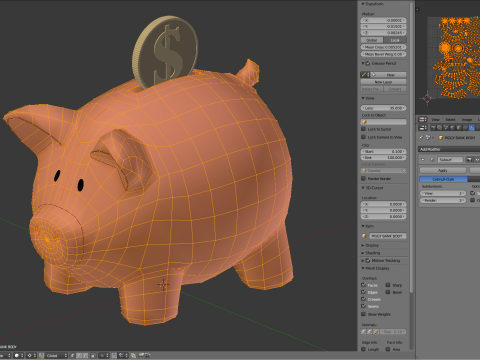
Task: Open UV editor type selector icon
Action: [x=423, y=119]
